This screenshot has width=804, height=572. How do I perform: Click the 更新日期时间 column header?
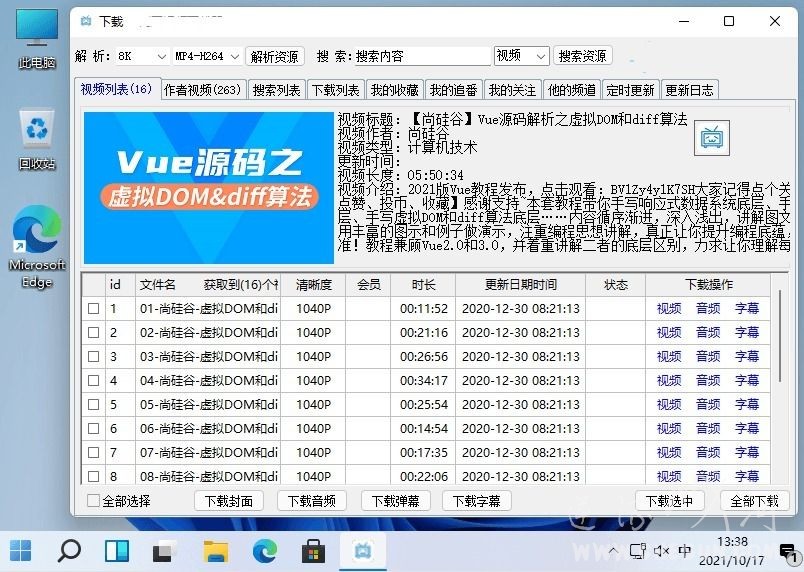(520, 285)
